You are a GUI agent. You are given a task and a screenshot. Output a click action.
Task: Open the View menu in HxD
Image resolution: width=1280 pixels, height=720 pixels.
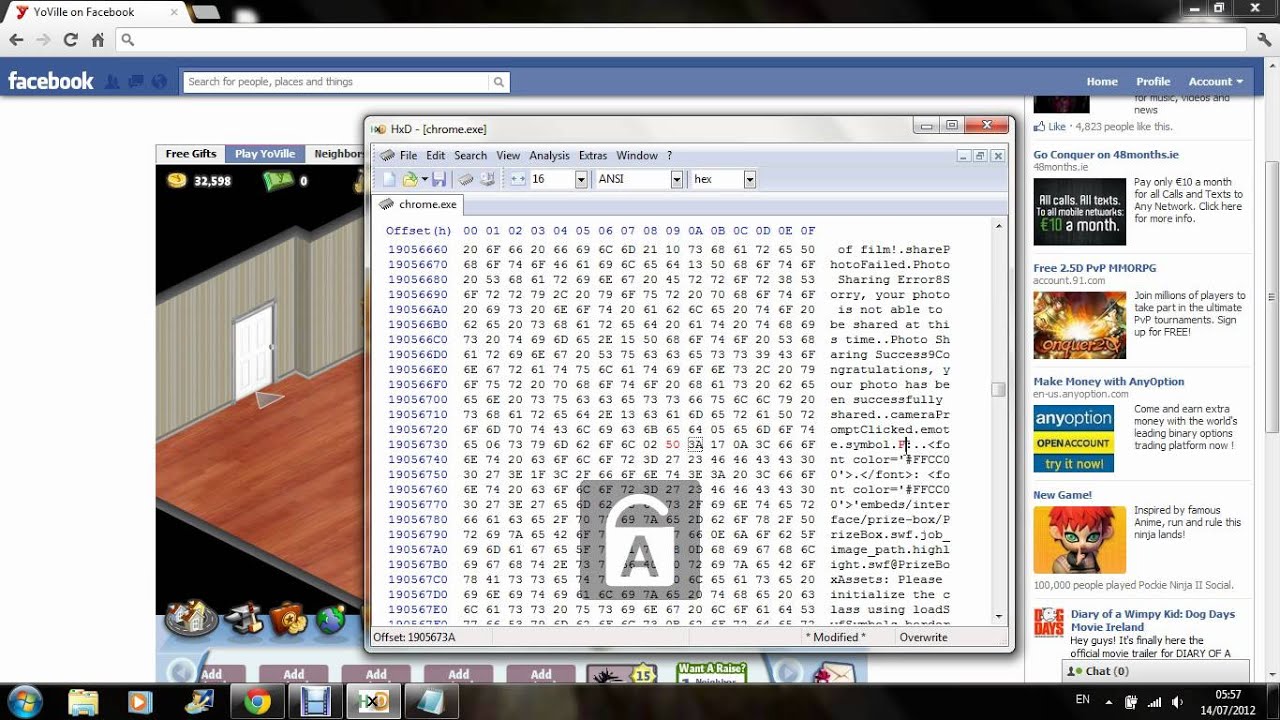click(x=508, y=155)
